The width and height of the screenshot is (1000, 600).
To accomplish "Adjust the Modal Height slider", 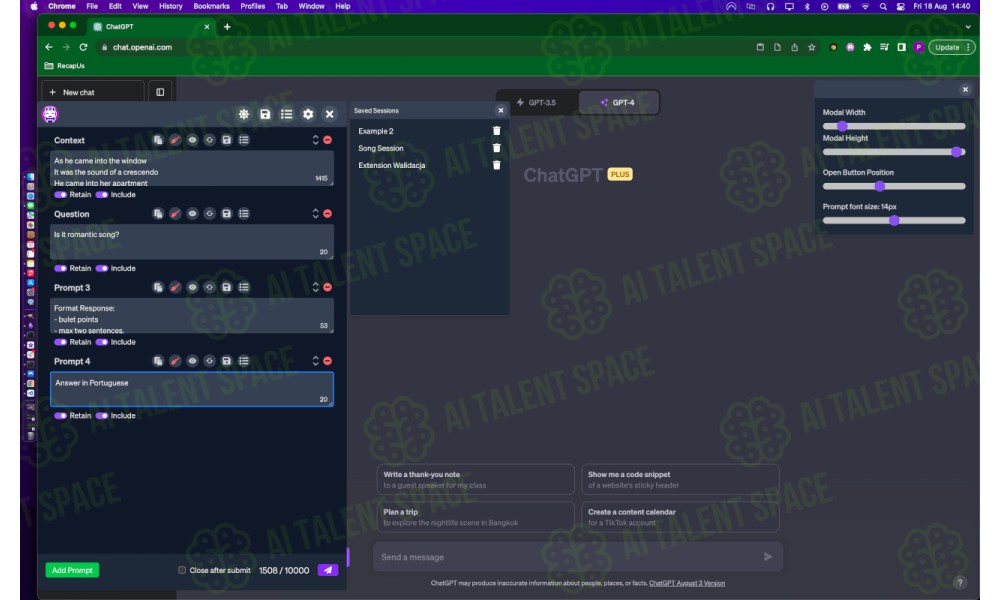I will (x=894, y=152).
